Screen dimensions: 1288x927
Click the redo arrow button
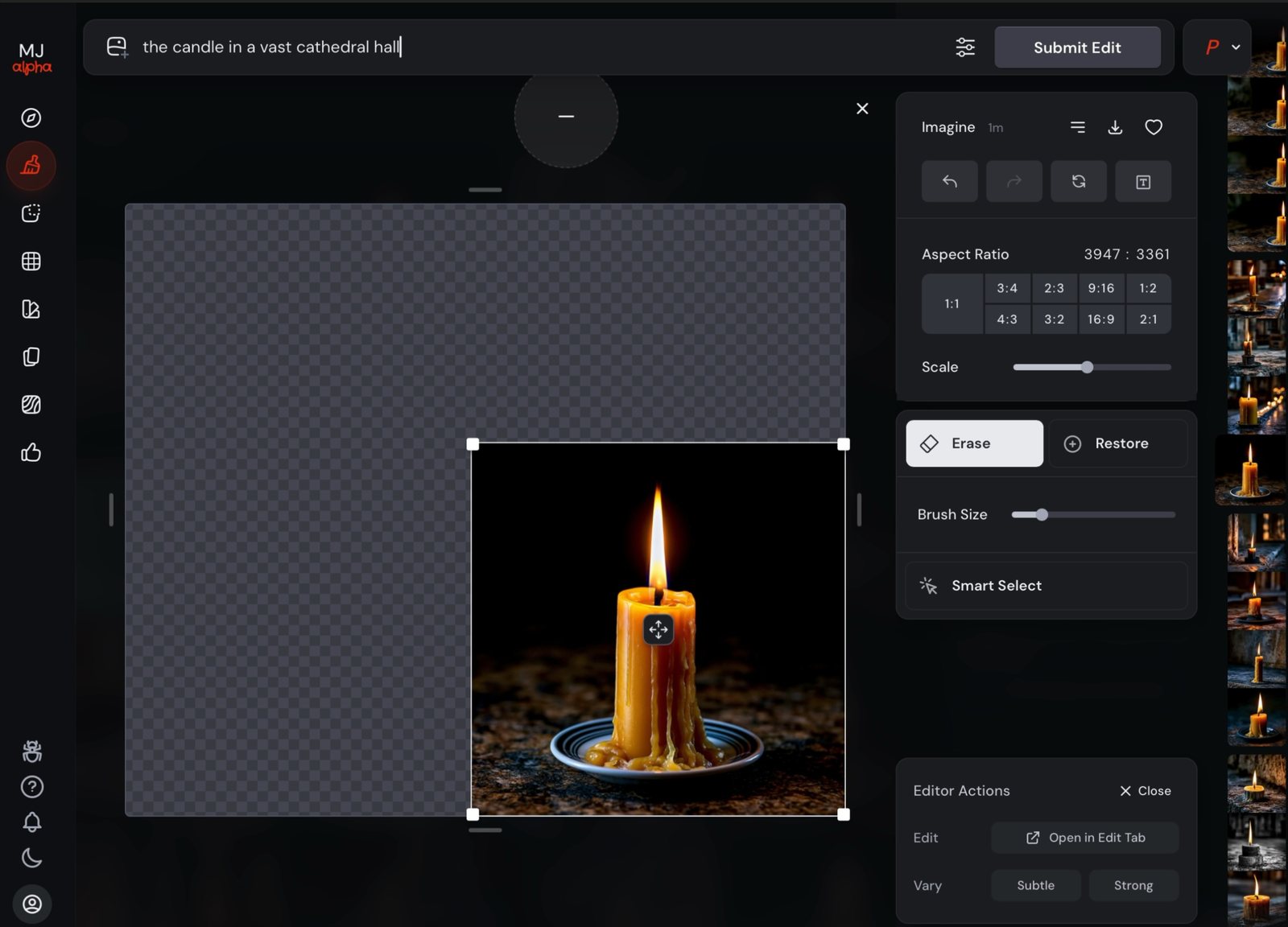pyautogui.click(x=1014, y=181)
